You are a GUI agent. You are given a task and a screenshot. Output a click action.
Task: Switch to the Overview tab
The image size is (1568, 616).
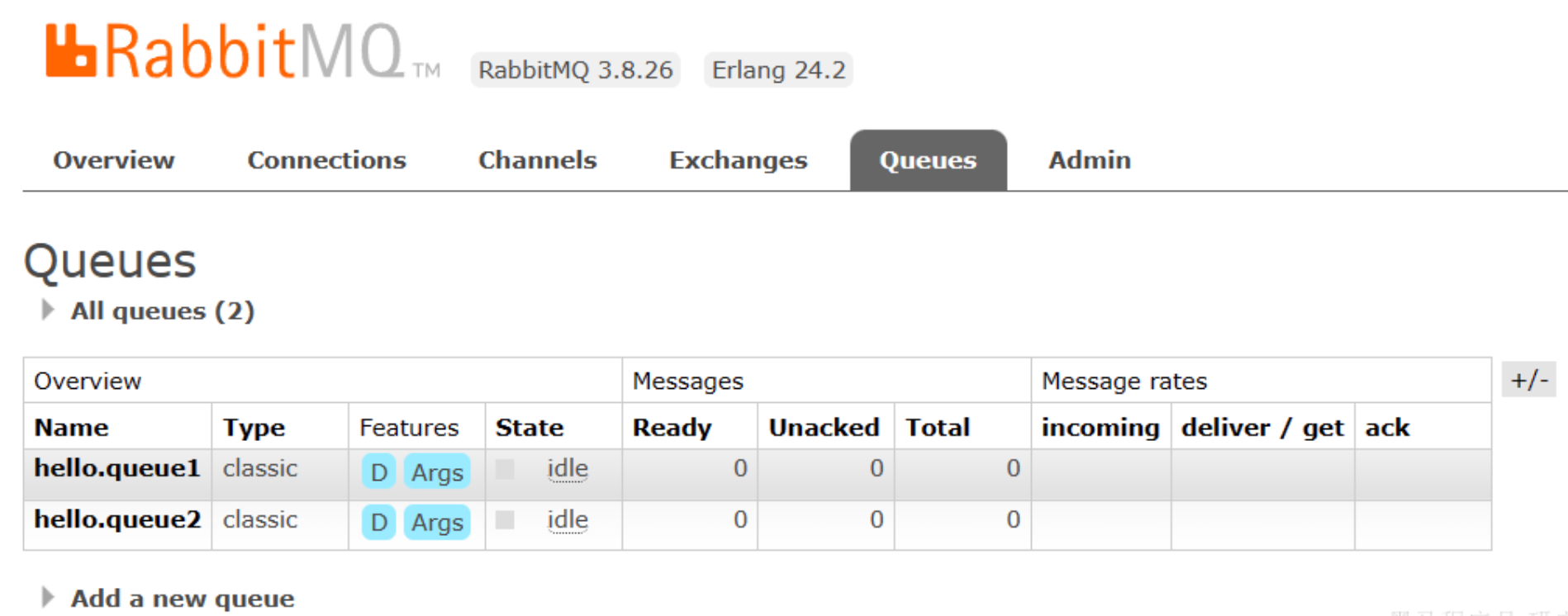tap(114, 159)
